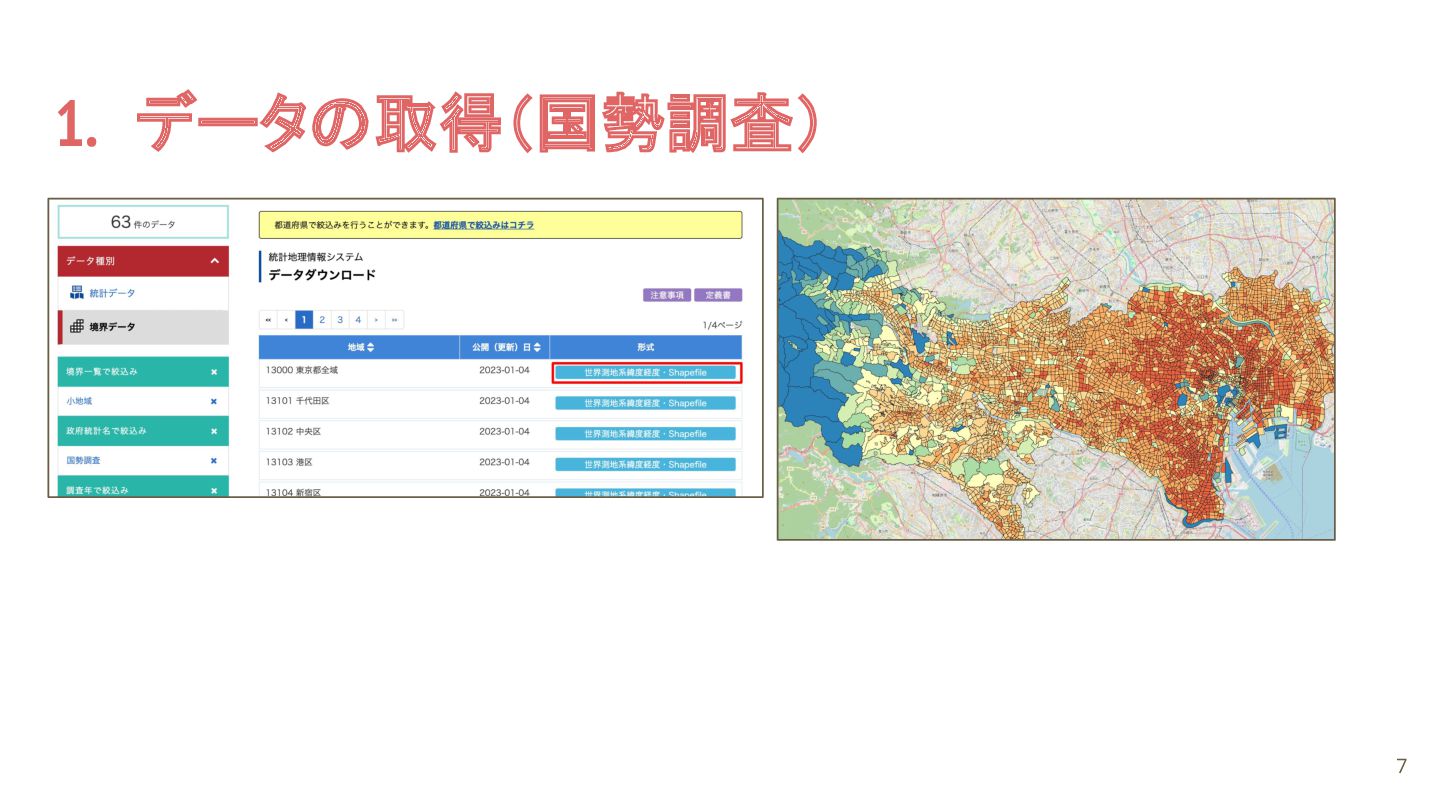Select page 3 in pagination
Image resolution: width=1440 pixels, height=810 pixels.
(x=340, y=320)
